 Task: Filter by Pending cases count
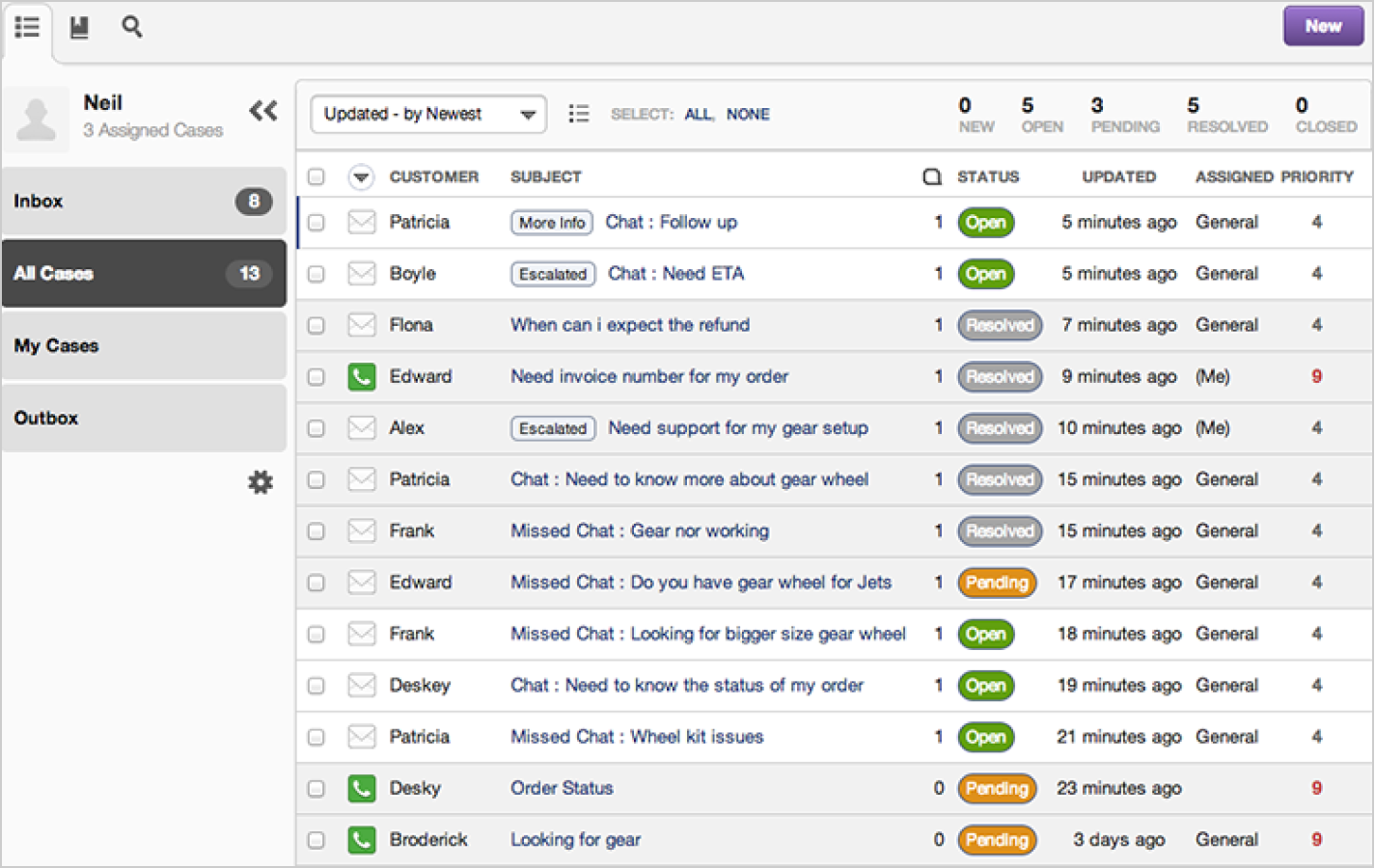pos(1125,114)
